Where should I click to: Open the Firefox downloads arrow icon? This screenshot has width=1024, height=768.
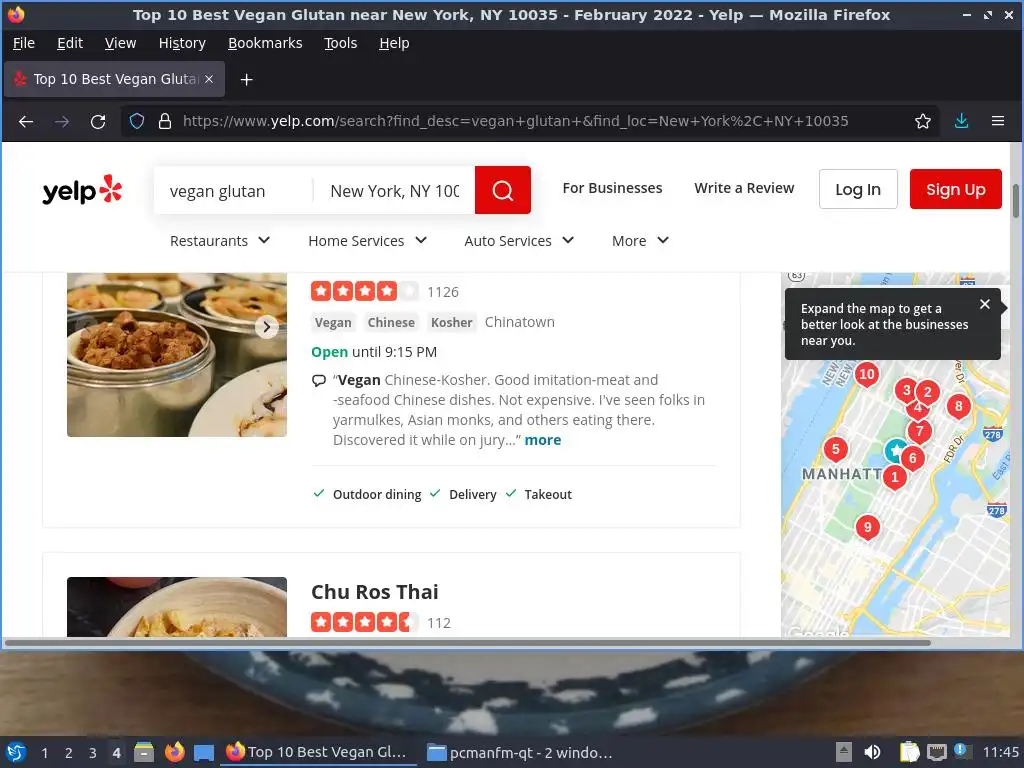(x=961, y=121)
